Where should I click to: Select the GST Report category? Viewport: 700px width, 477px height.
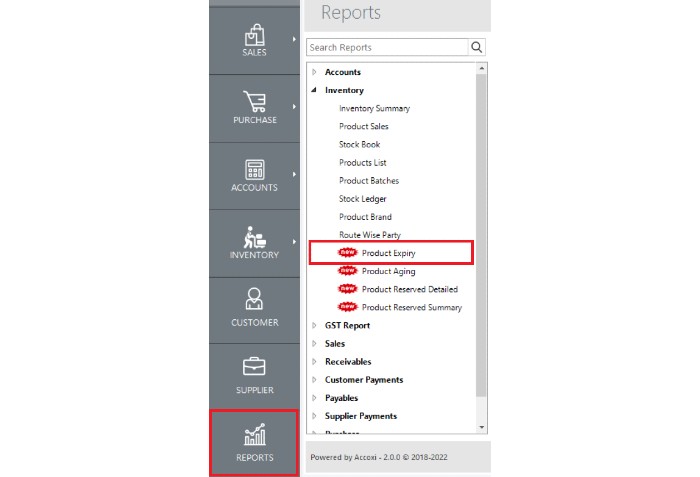347,326
